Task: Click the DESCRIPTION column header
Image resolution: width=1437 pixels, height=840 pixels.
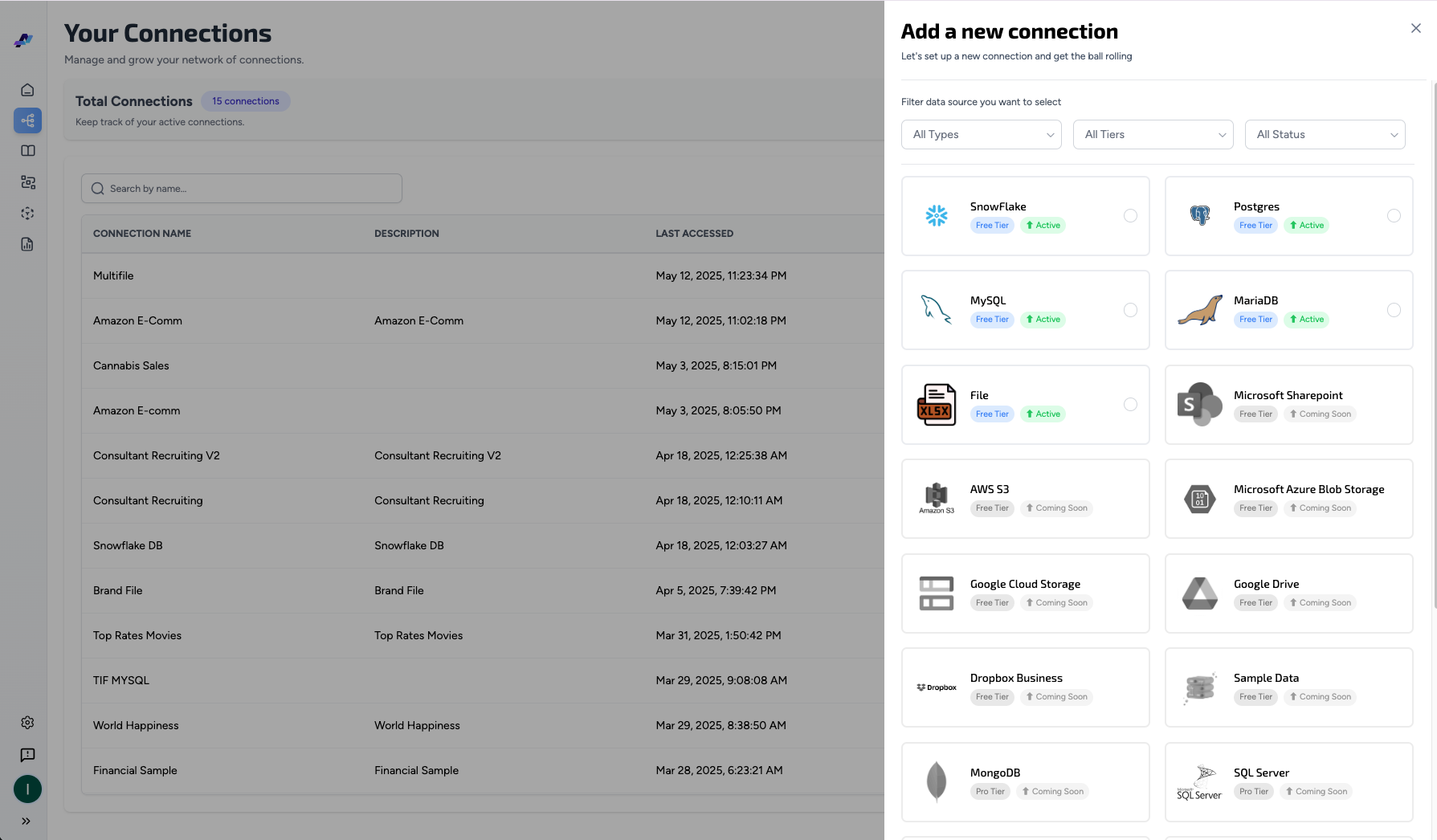Action: coord(406,234)
